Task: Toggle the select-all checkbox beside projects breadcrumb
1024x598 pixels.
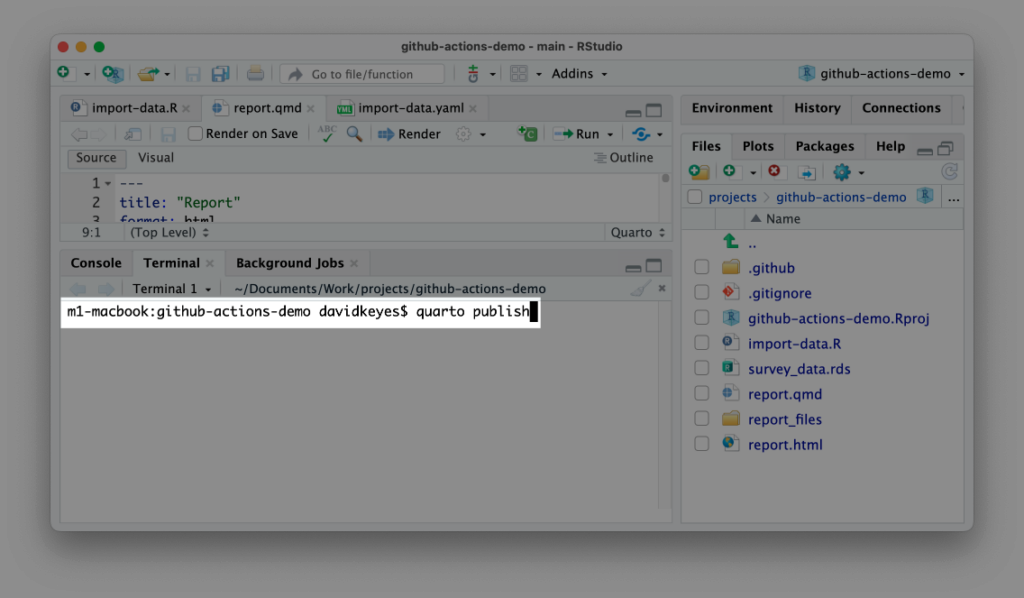Action: pos(695,197)
